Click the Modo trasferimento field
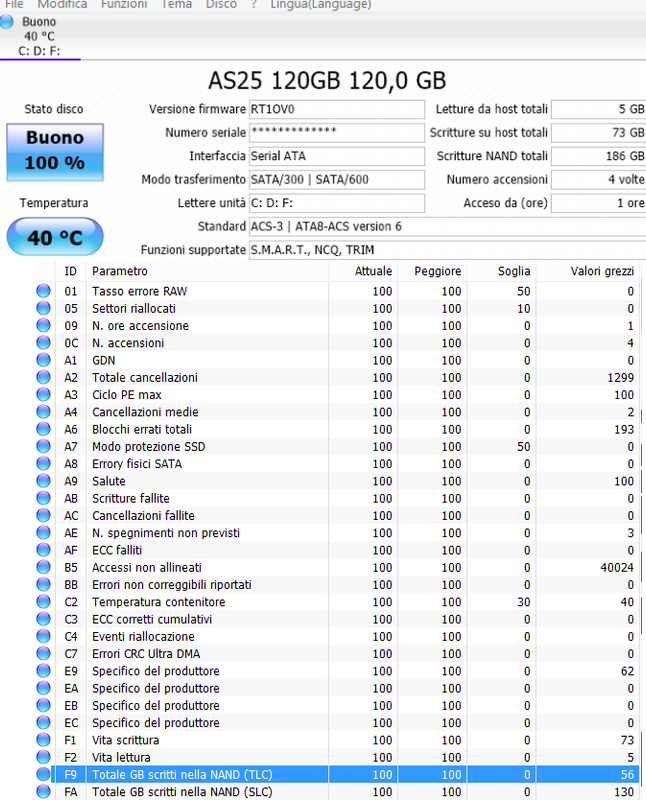The image size is (646, 800). (337, 180)
